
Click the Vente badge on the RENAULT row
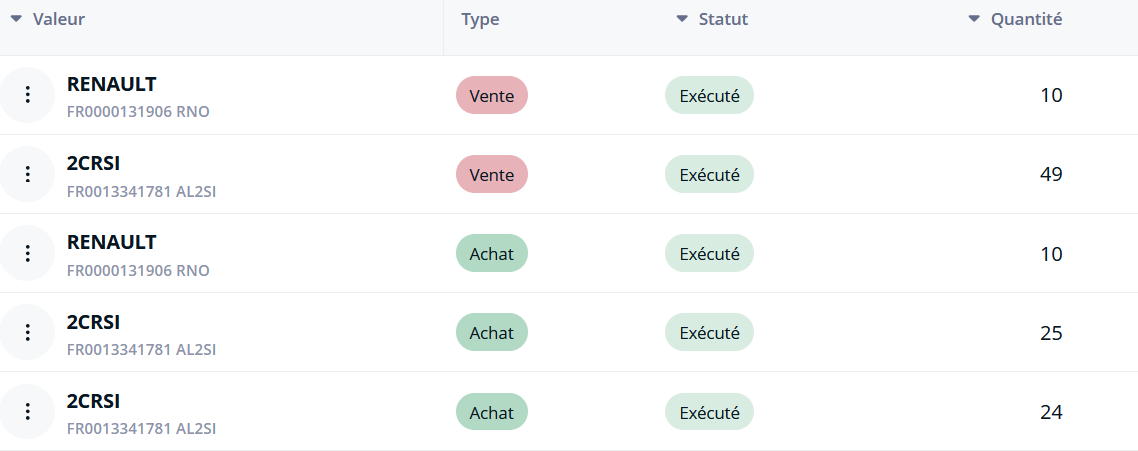point(491,95)
